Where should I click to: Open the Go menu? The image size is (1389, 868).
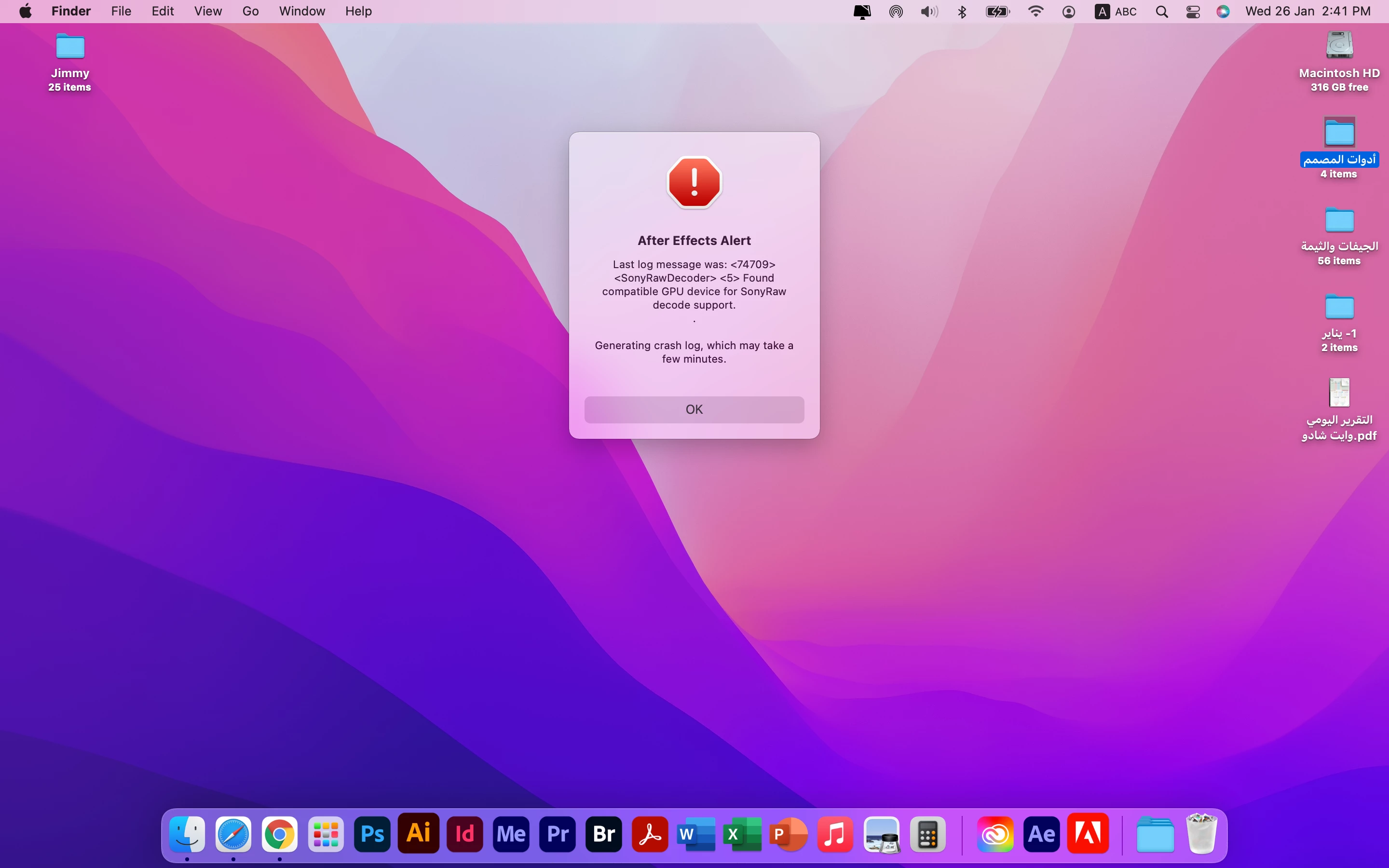click(x=250, y=12)
